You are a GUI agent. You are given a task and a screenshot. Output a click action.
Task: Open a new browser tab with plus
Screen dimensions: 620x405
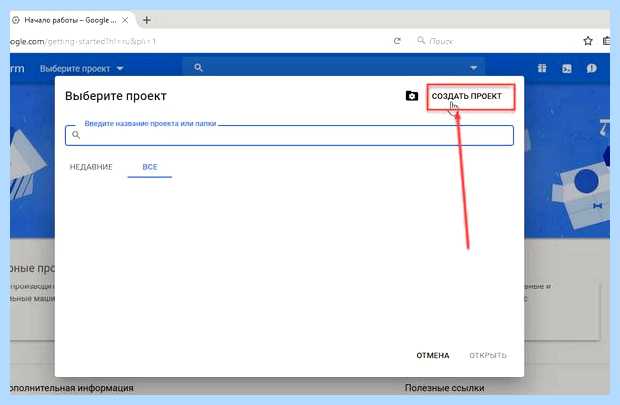147,20
